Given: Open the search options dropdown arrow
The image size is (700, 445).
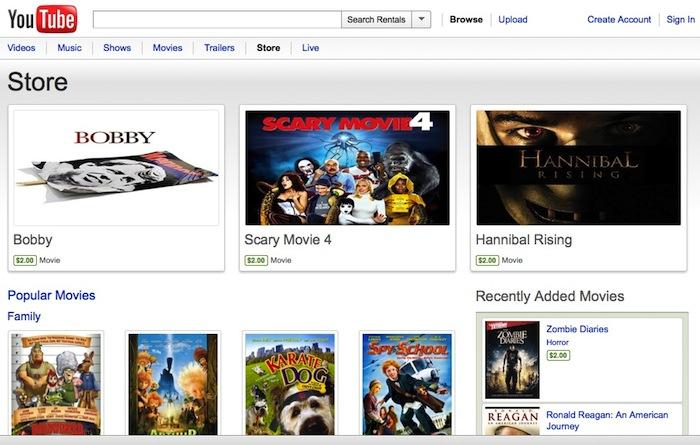Looking at the screenshot, I should pos(421,20).
